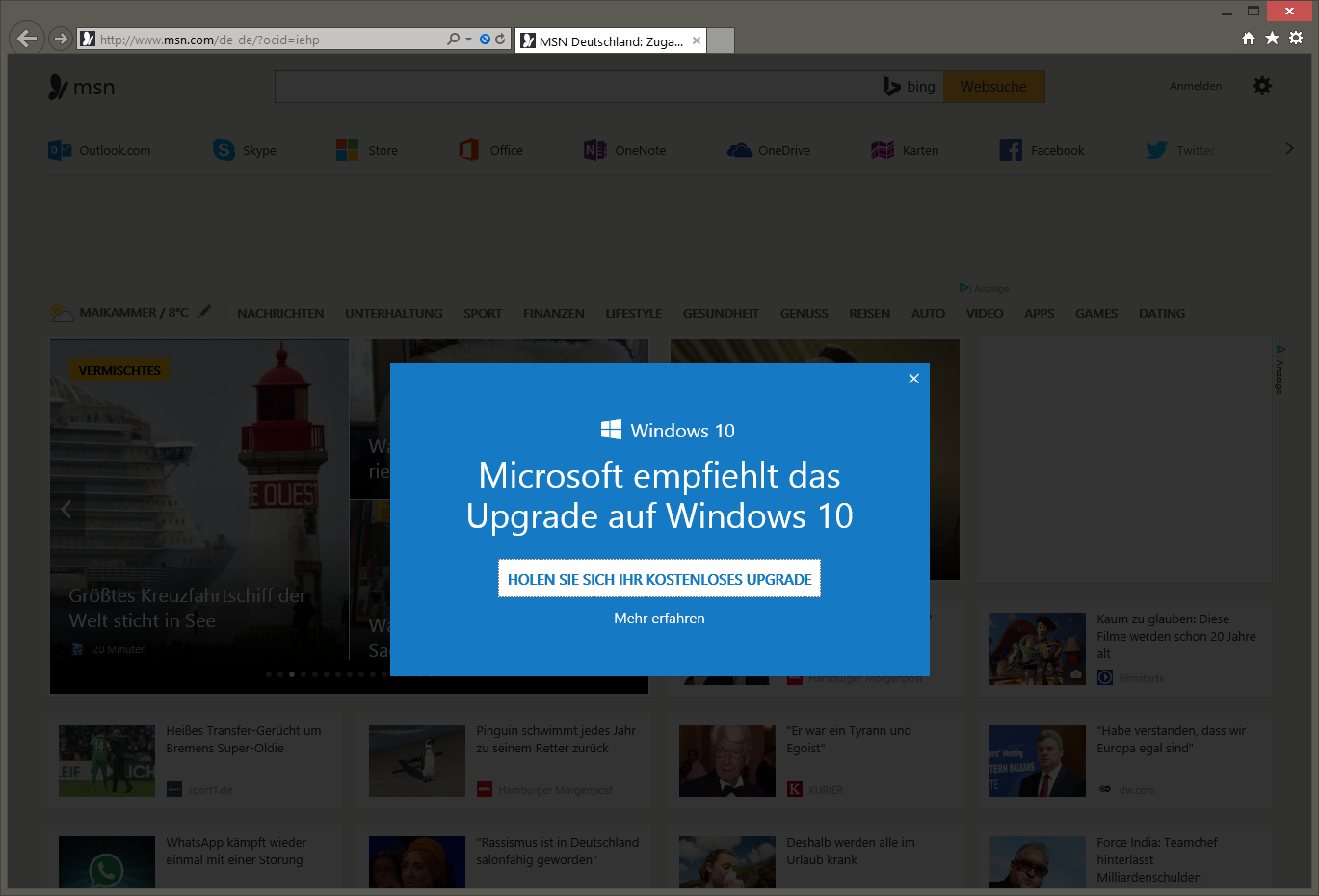Open the Mehr erfahren link
The height and width of the screenshot is (896, 1319).
pos(659,619)
